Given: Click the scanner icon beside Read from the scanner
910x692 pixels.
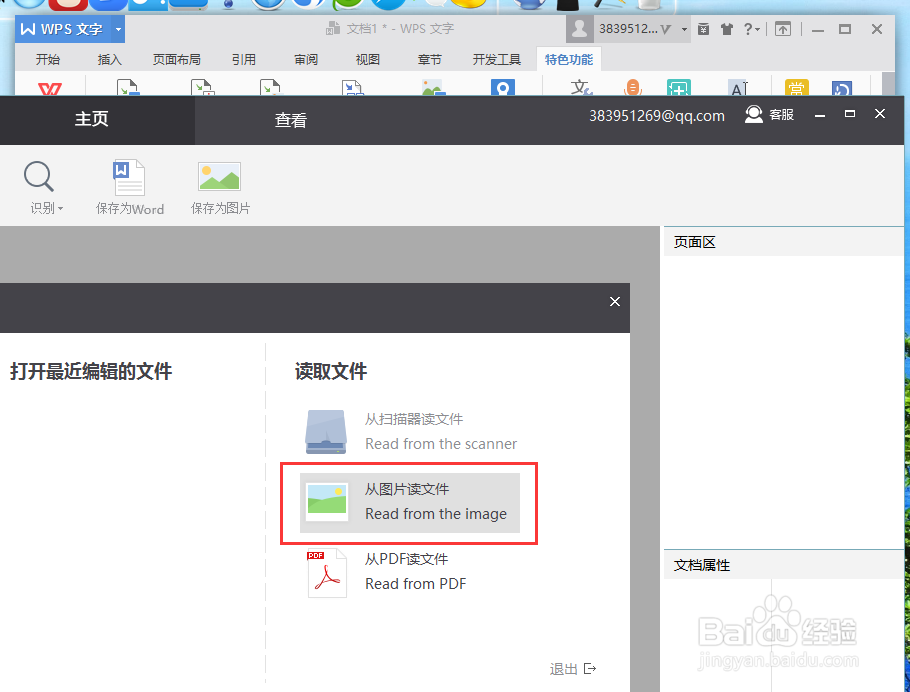Looking at the screenshot, I should click(x=326, y=431).
